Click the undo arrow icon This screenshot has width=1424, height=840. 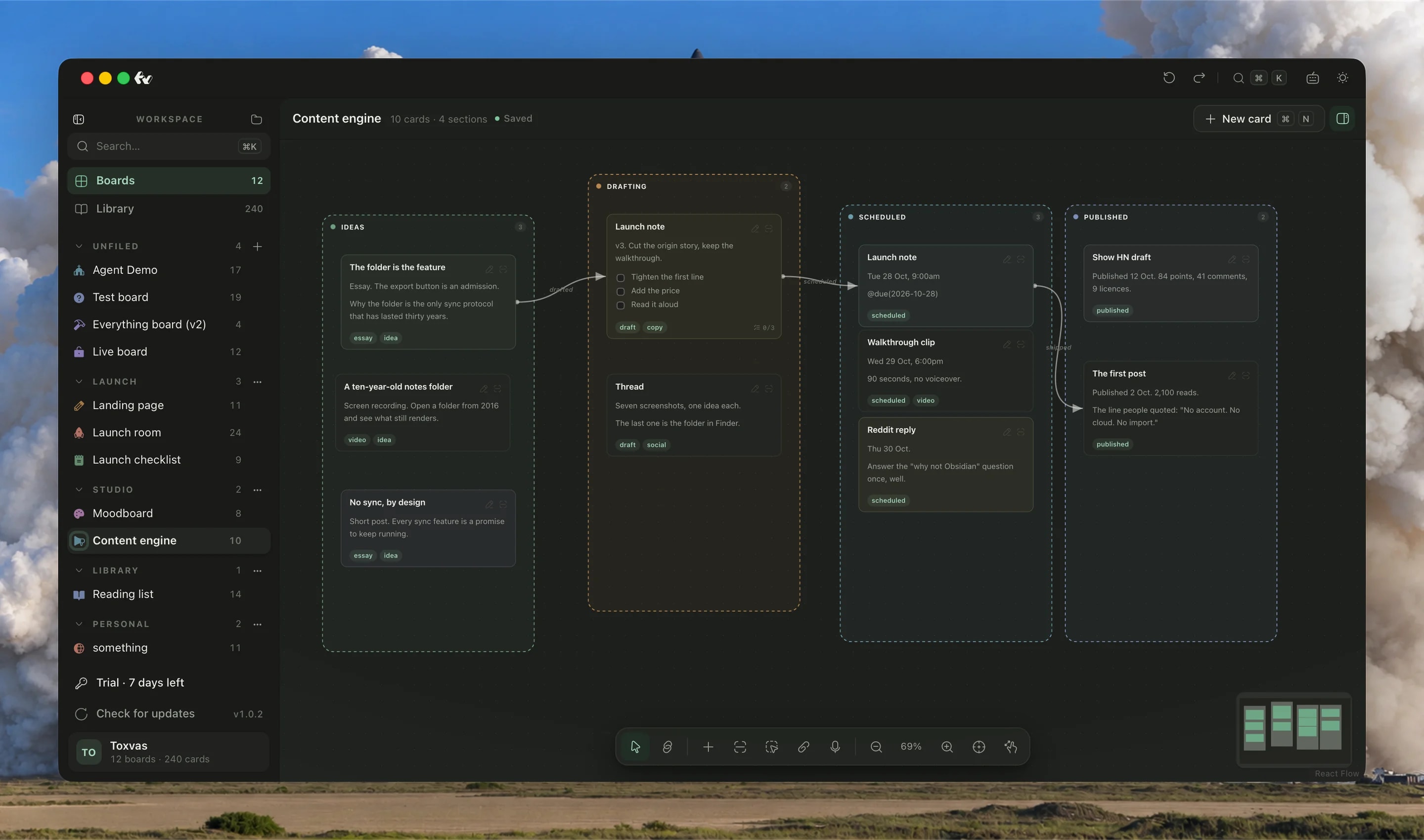click(x=1169, y=78)
